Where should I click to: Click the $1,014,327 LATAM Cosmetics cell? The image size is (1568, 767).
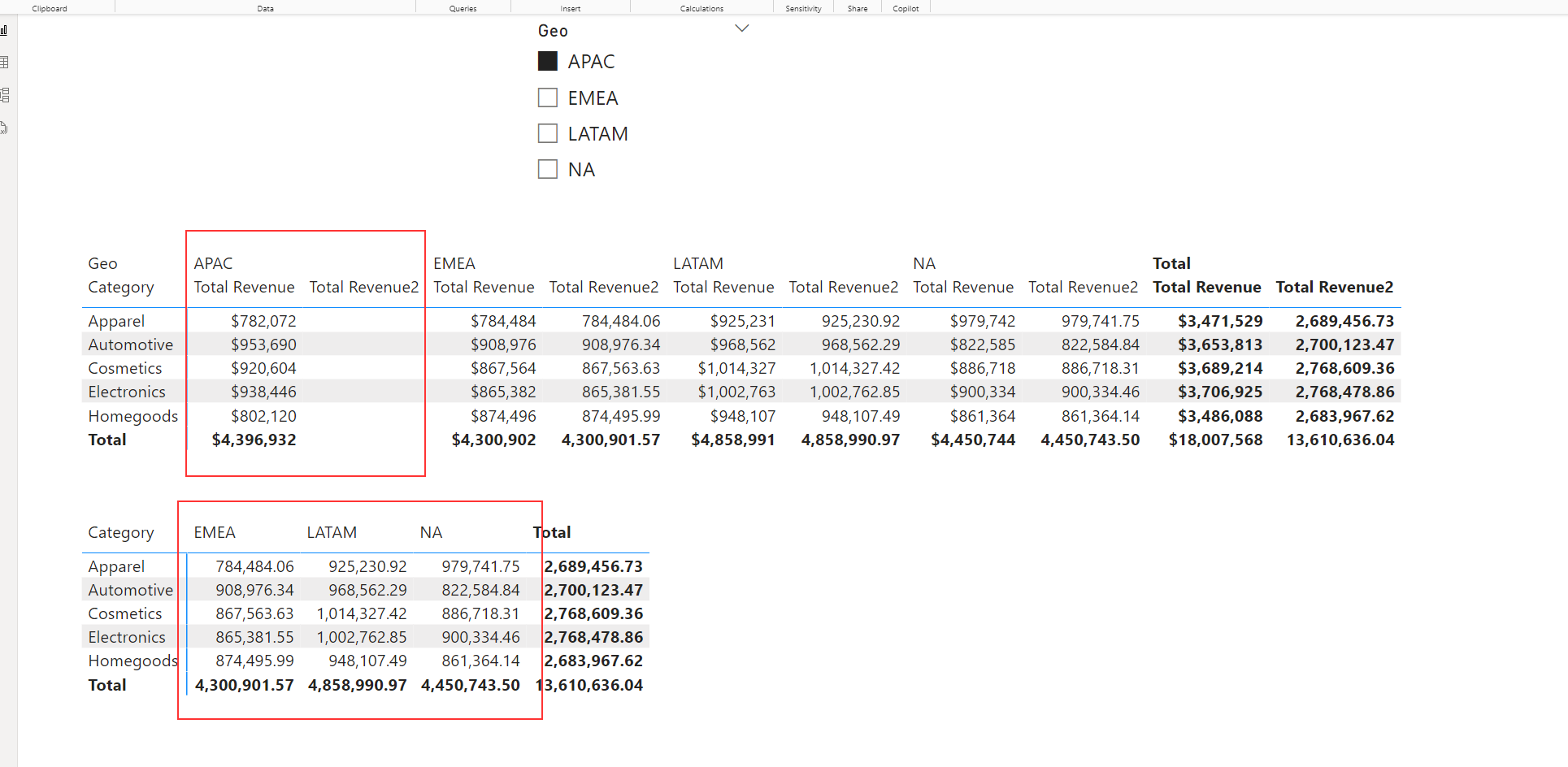(736, 368)
